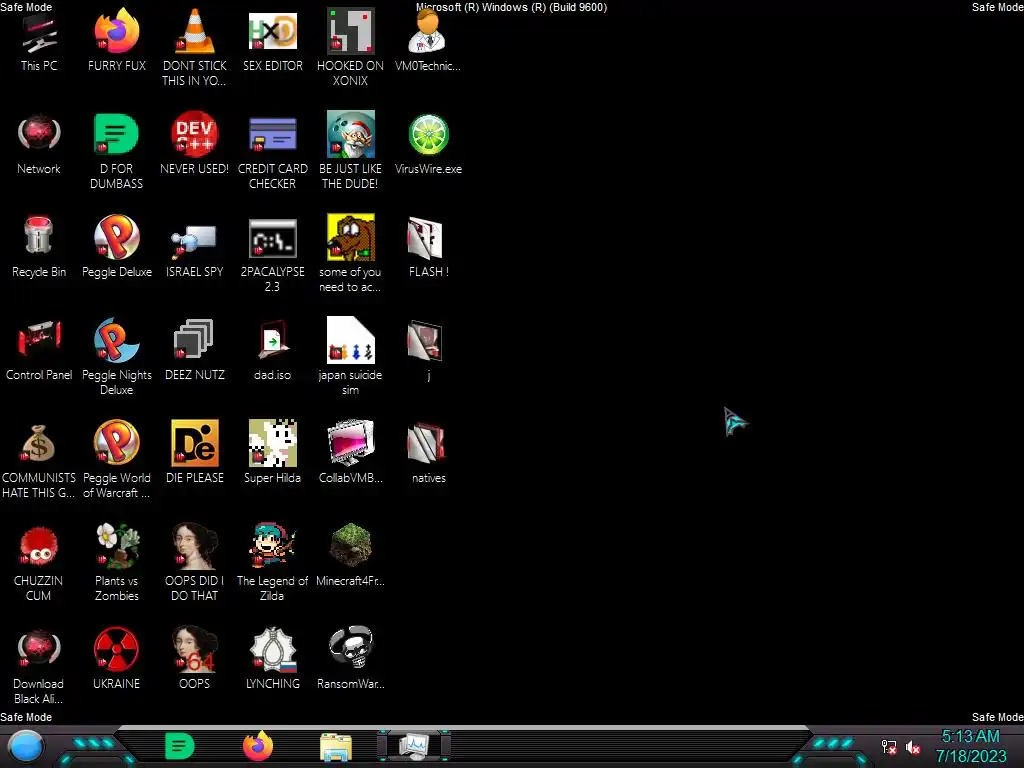Select the HOOKED ON XONIX icon
This screenshot has height=768, width=1024.
point(351,31)
